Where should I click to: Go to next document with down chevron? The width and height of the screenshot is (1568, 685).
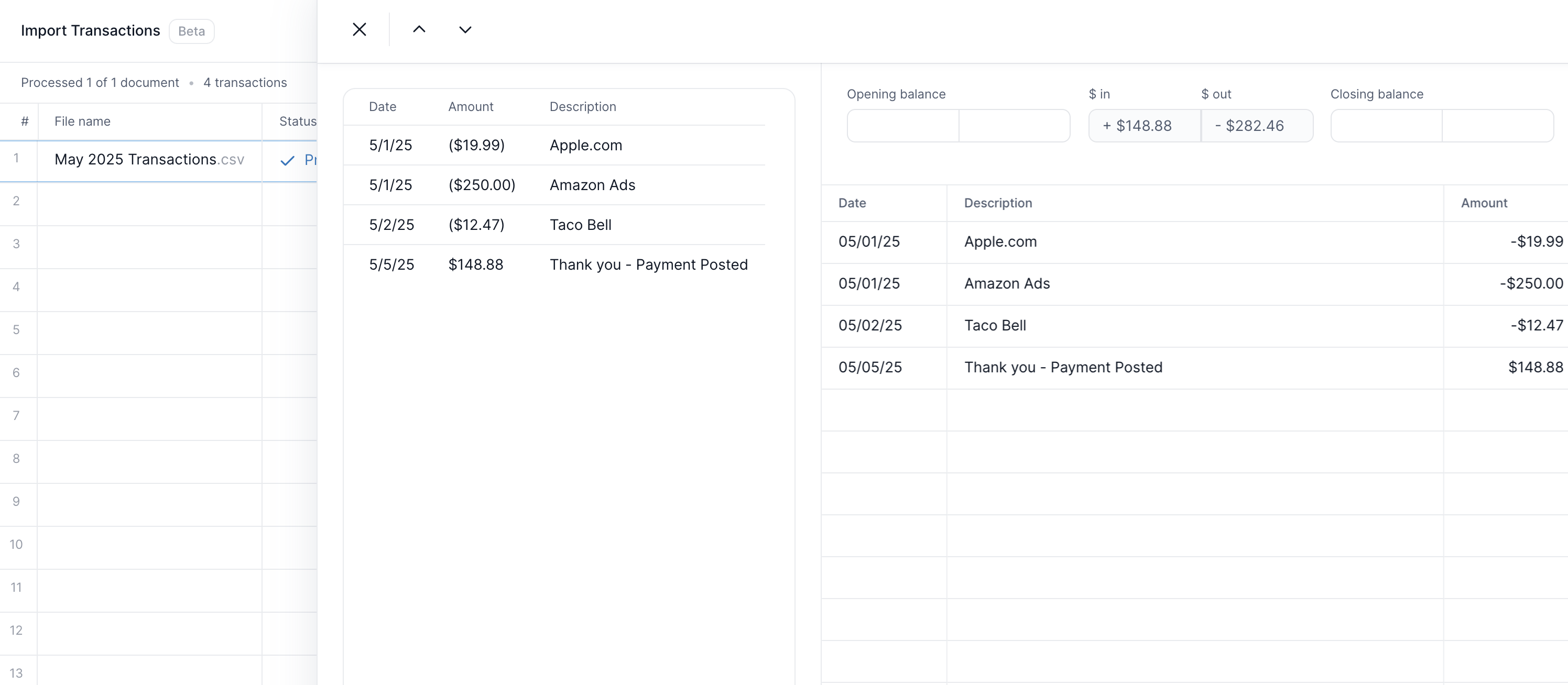click(x=465, y=29)
